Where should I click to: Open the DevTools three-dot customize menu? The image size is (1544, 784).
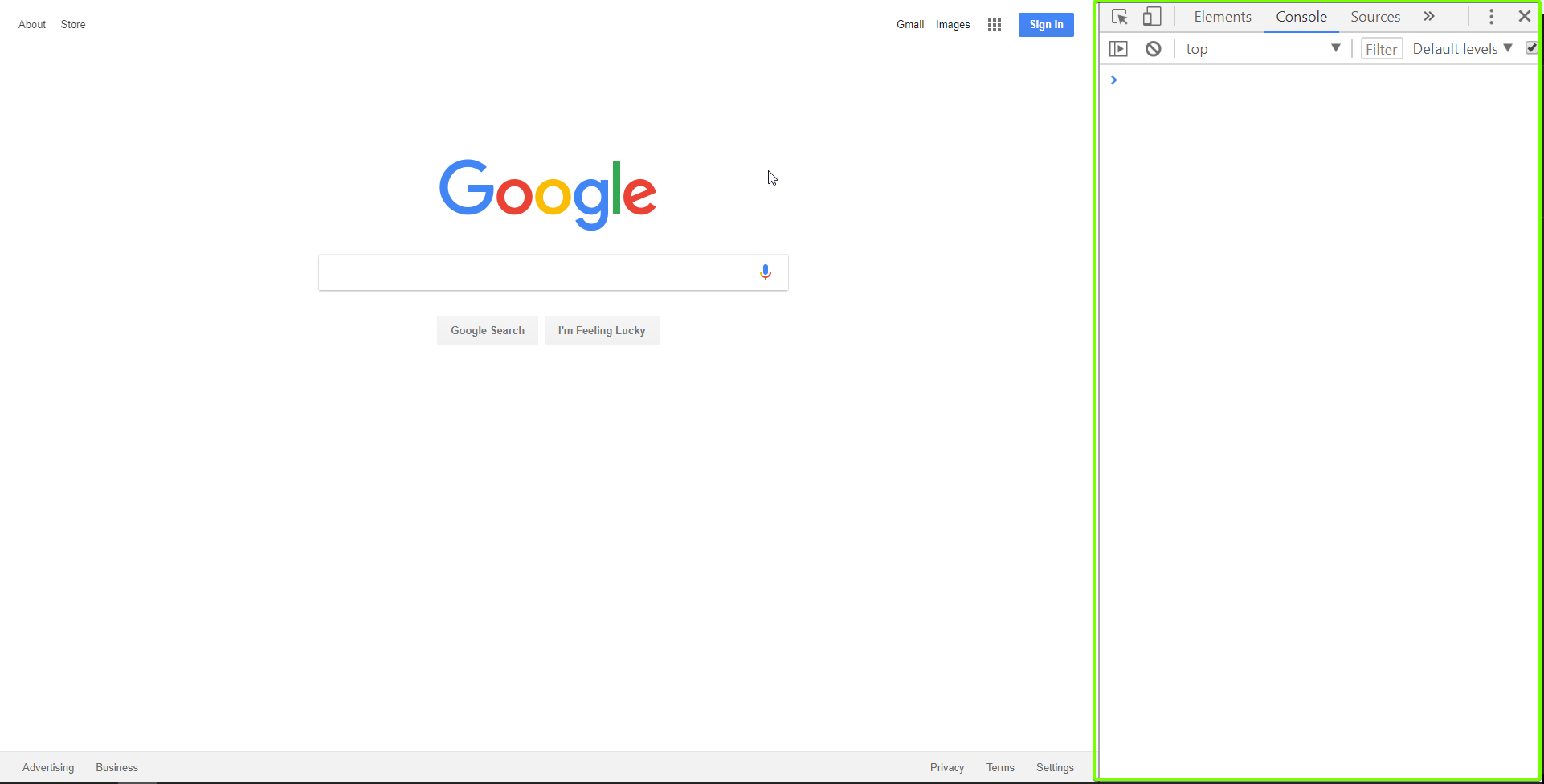[1492, 17]
